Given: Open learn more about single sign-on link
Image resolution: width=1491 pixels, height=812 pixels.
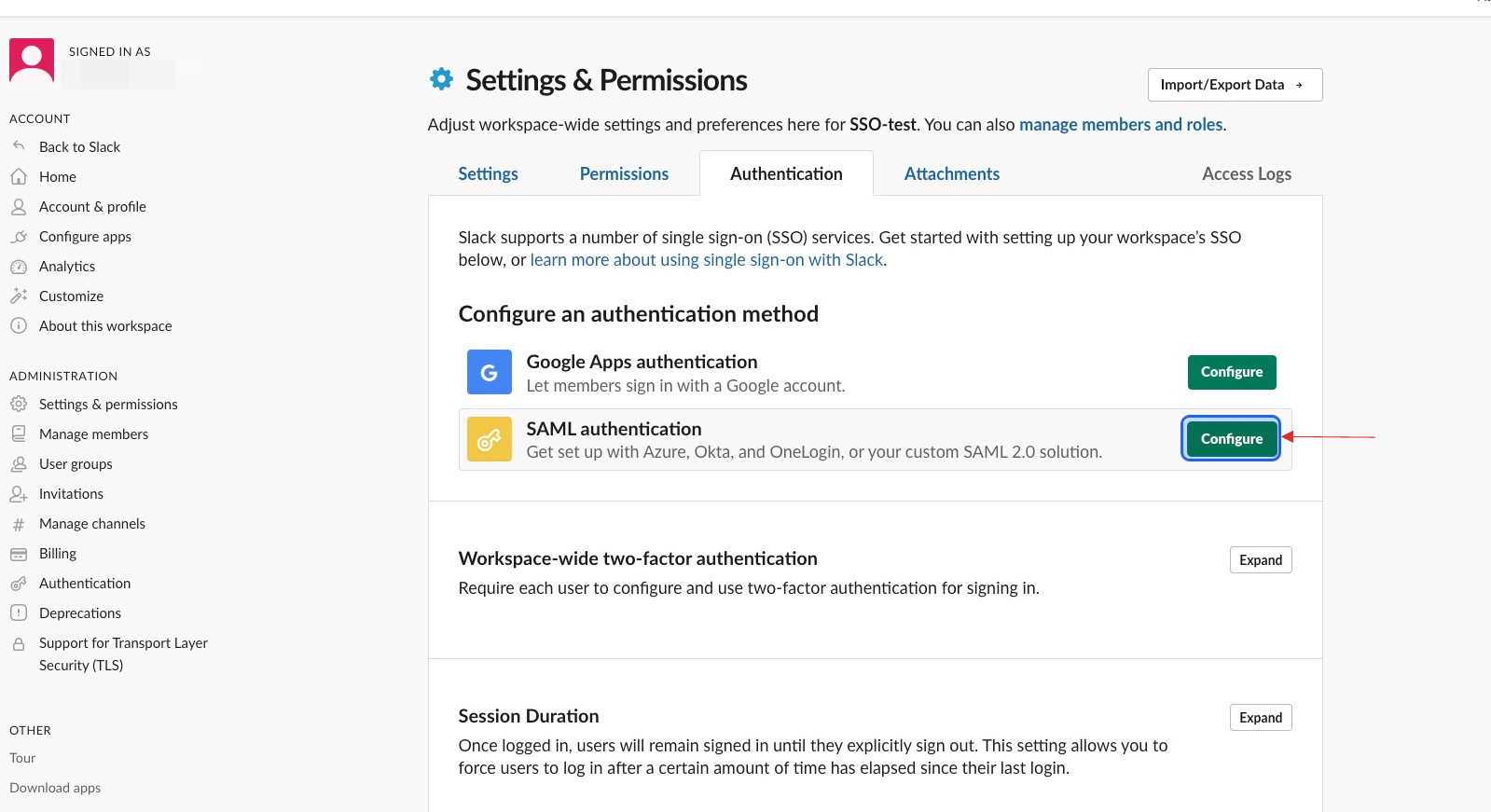Looking at the screenshot, I should point(707,260).
